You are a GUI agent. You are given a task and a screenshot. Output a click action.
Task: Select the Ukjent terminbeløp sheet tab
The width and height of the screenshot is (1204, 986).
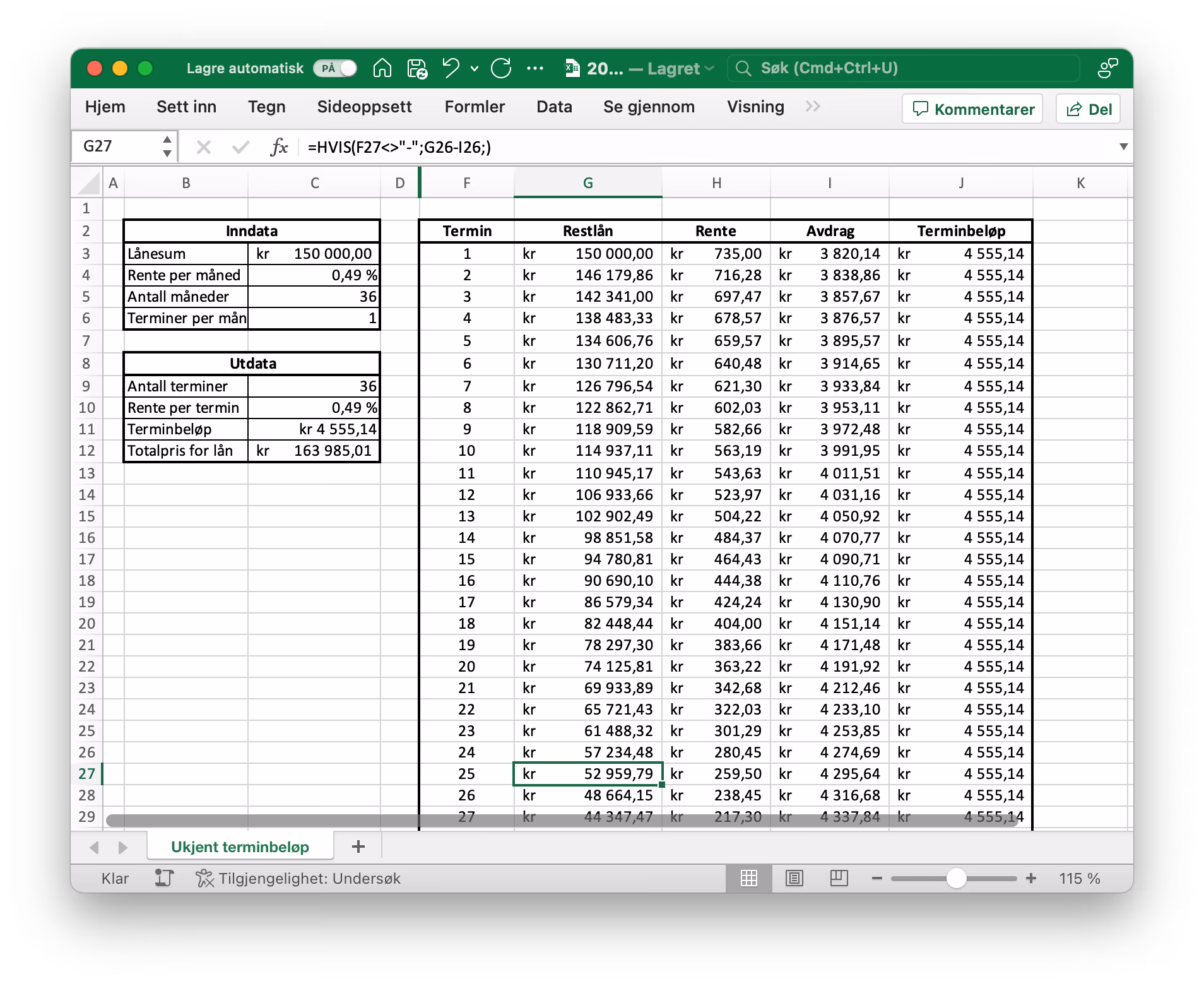pyautogui.click(x=240, y=847)
